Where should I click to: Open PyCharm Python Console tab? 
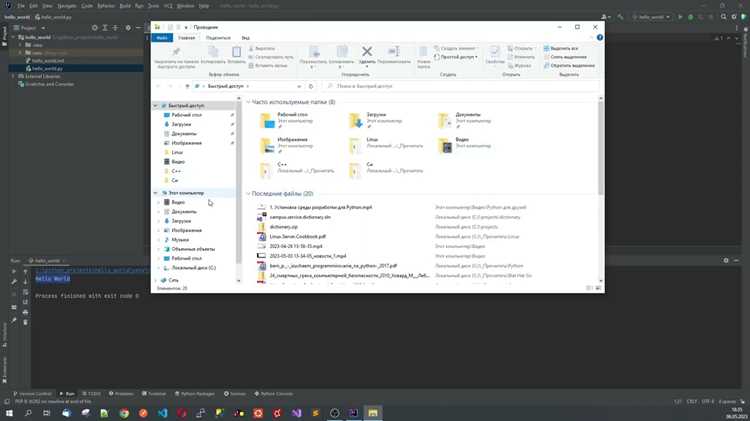pyautogui.click(x=274, y=394)
